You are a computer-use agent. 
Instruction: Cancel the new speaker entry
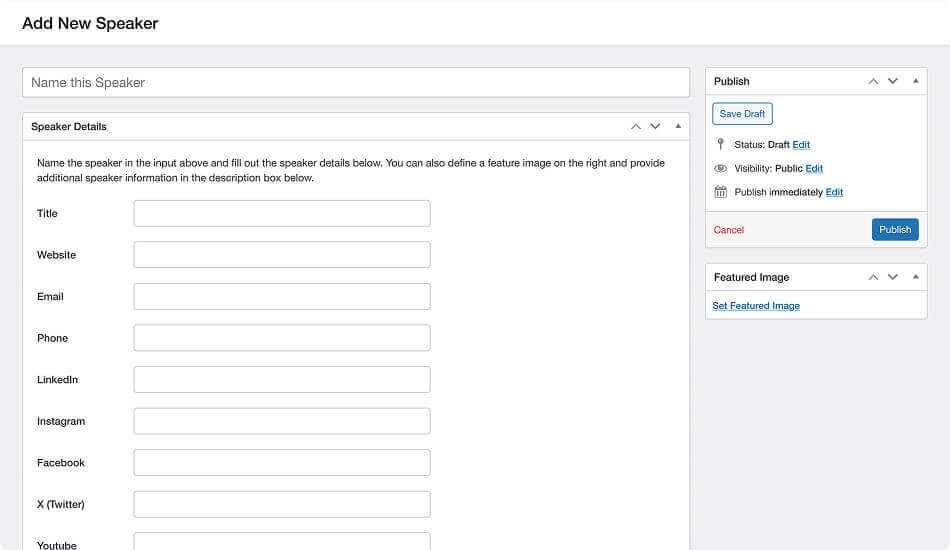[728, 230]
